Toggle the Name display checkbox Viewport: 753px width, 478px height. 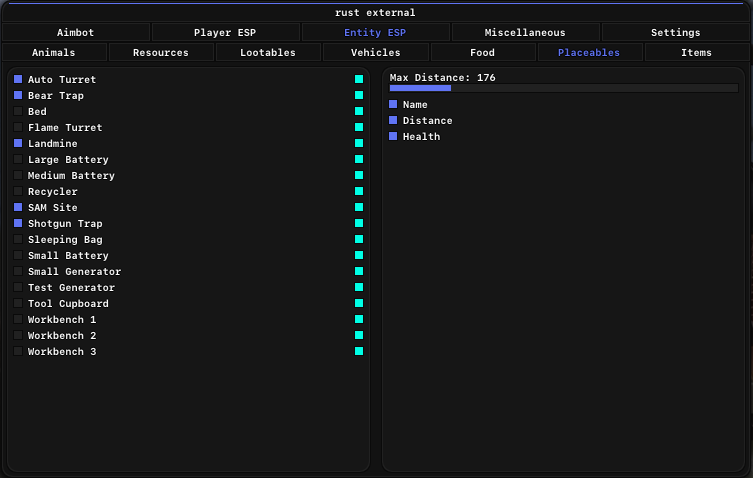click(393, 104)
